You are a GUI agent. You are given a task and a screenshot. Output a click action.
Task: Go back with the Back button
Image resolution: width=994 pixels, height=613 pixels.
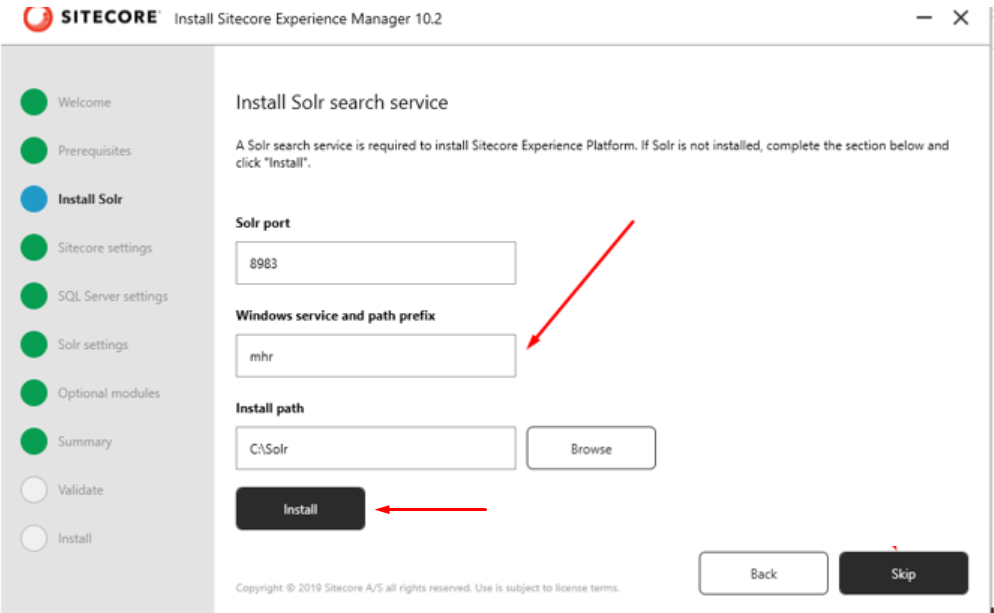[763, 574]
